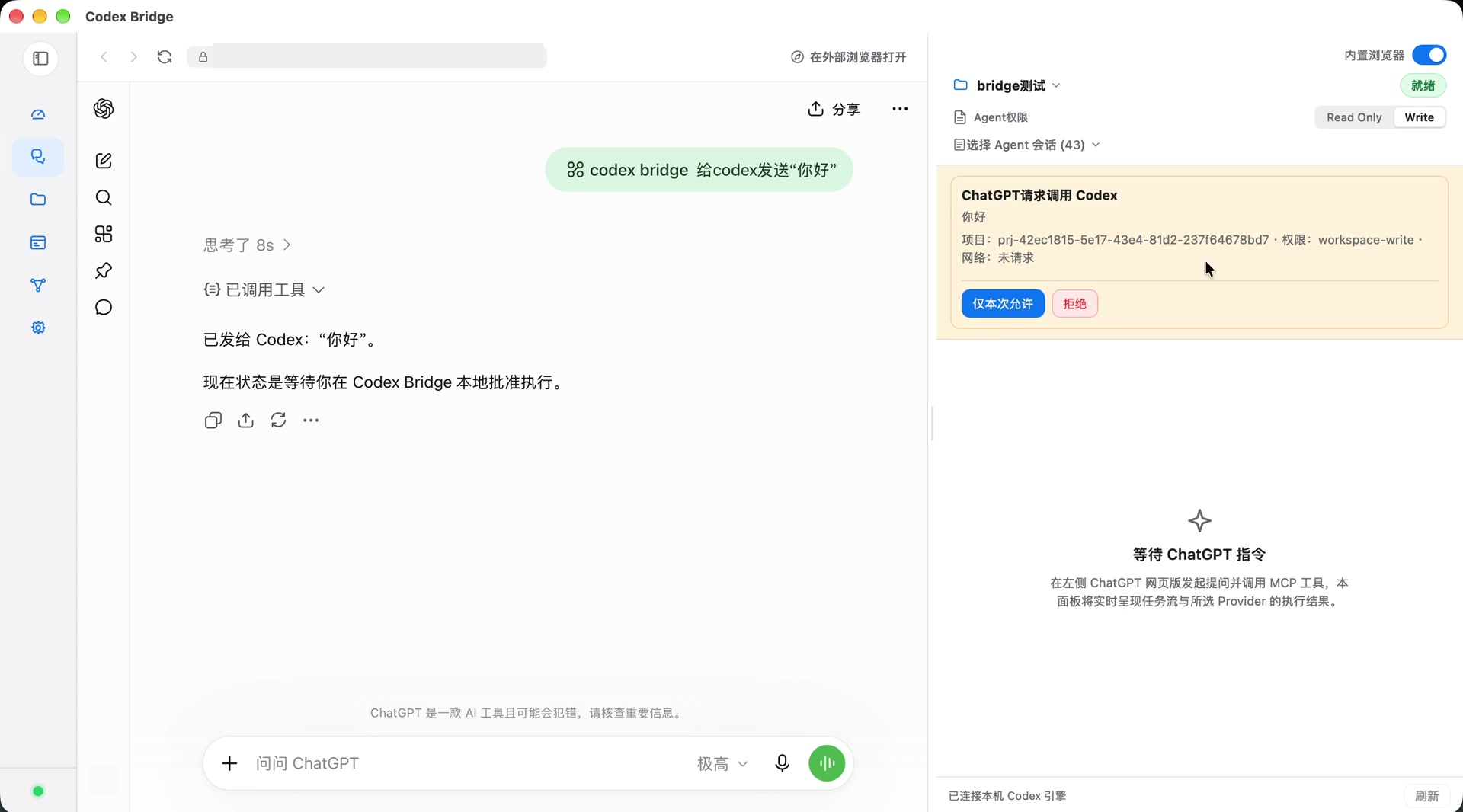Toggle the 内置浏览器 switch
The height and width of the screenshot is (812, 1463).
tap(1429, 56)
